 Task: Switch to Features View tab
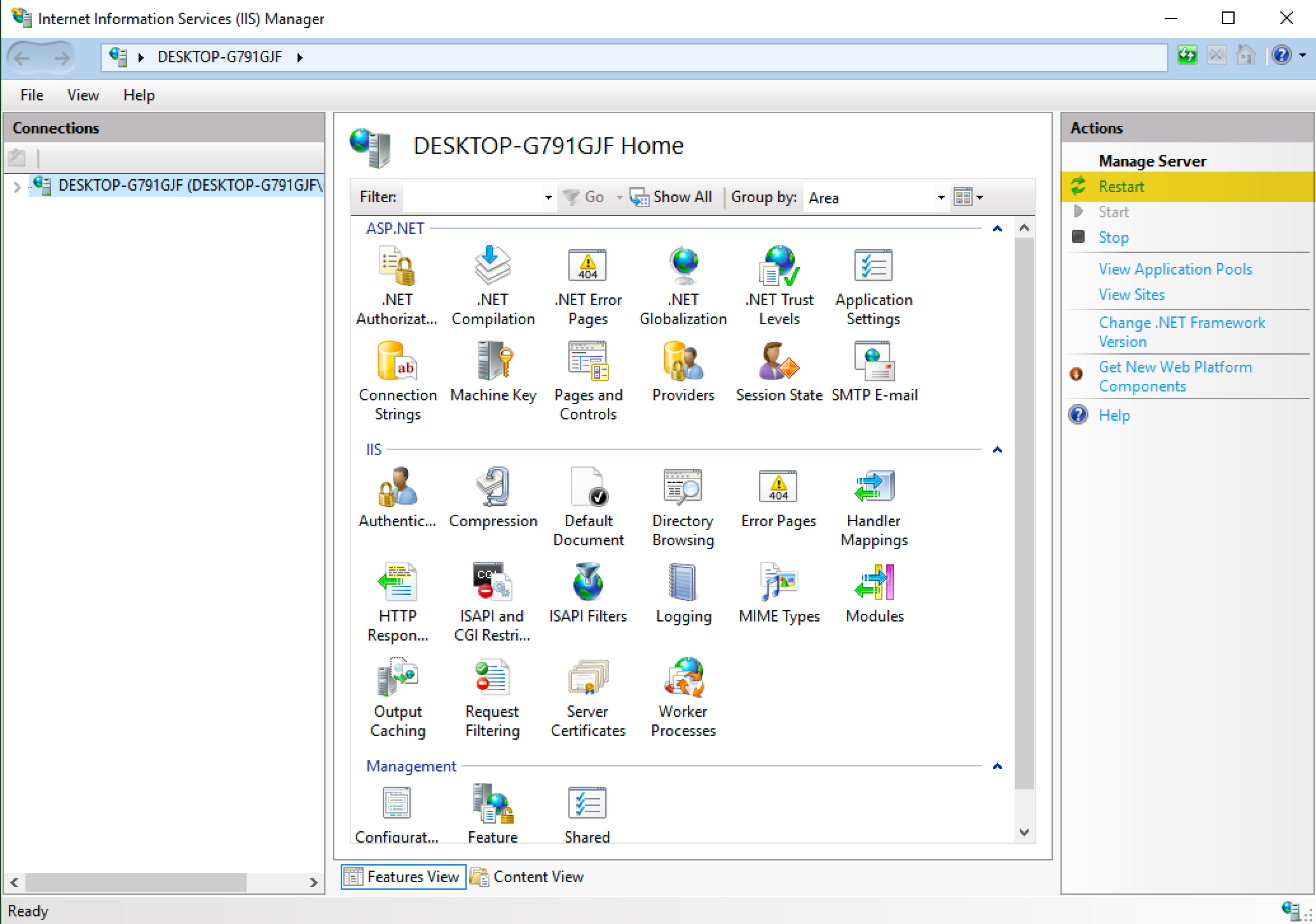point(404,877)
